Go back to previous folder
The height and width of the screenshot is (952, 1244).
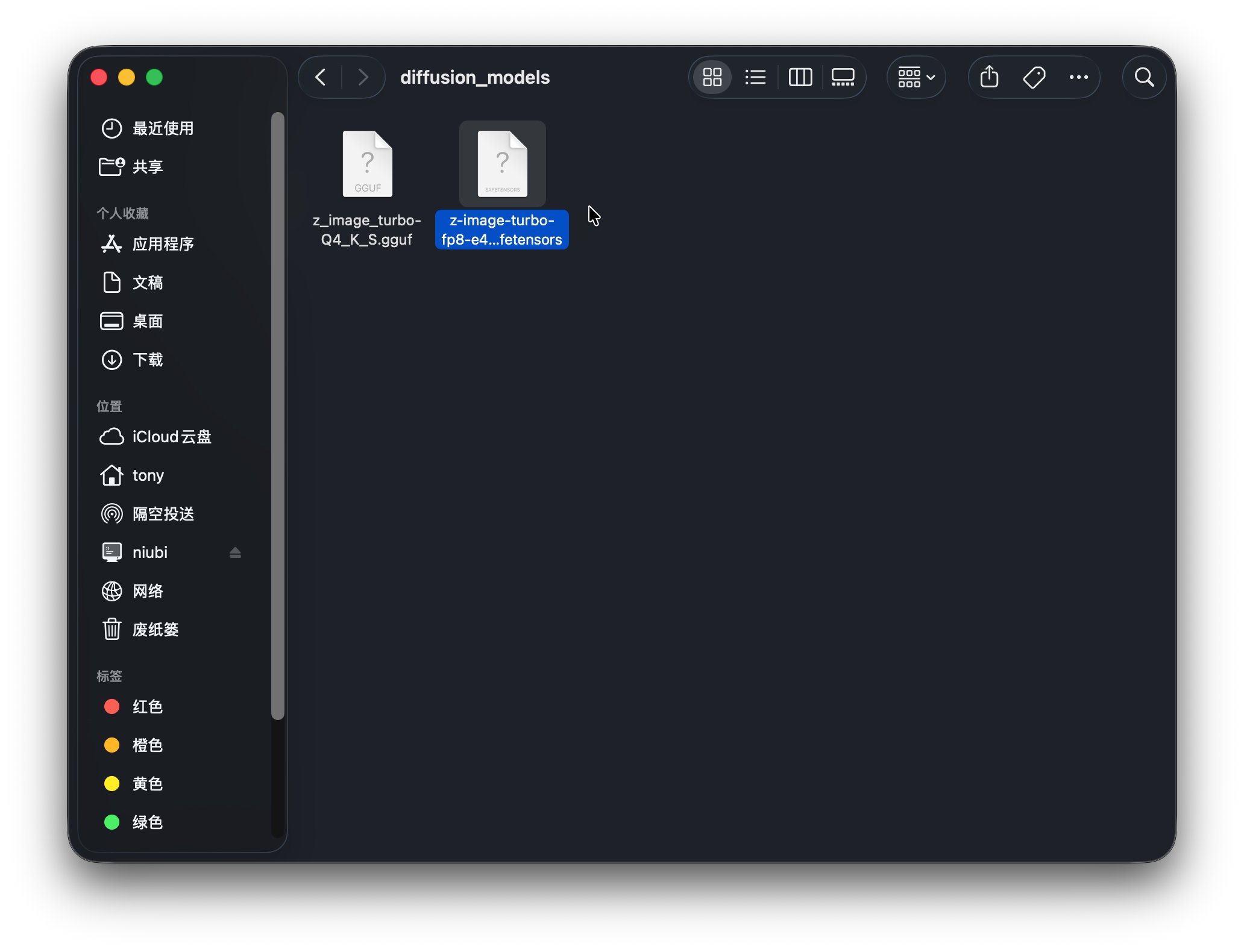pyautogui.click(x=321, y=77)
